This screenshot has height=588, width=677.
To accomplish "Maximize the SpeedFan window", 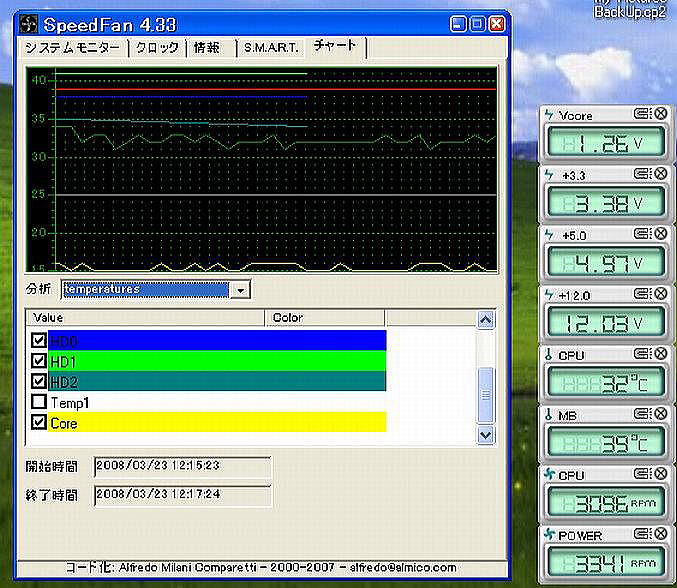I will point(478,24).
